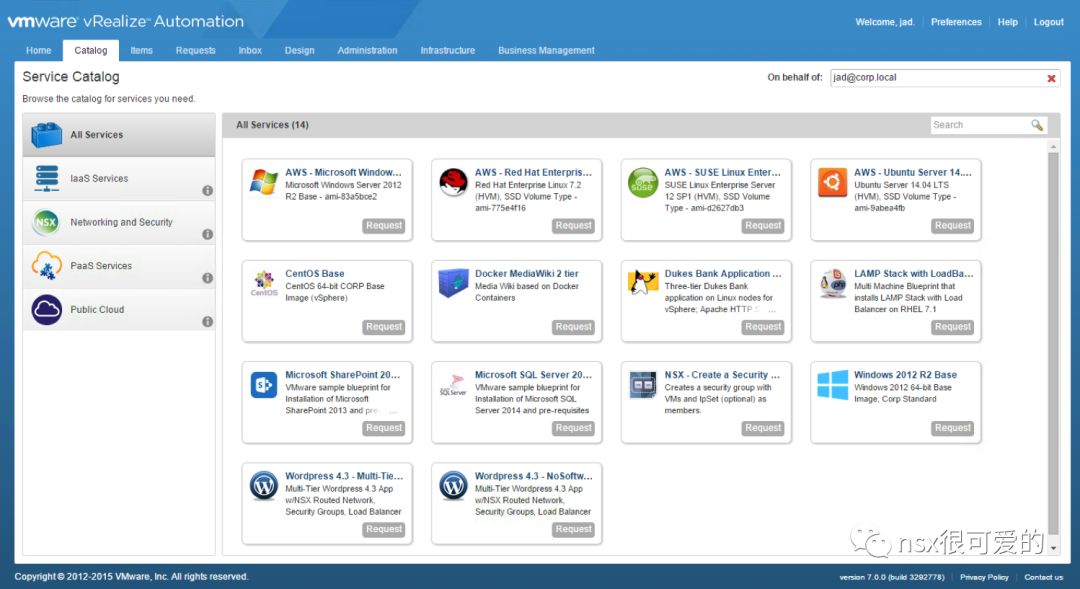The height and width of the screenshot is (589, 1080).
Task: Click the Windows 2012 R2 Base logo
Action: [x=832, y=384]
